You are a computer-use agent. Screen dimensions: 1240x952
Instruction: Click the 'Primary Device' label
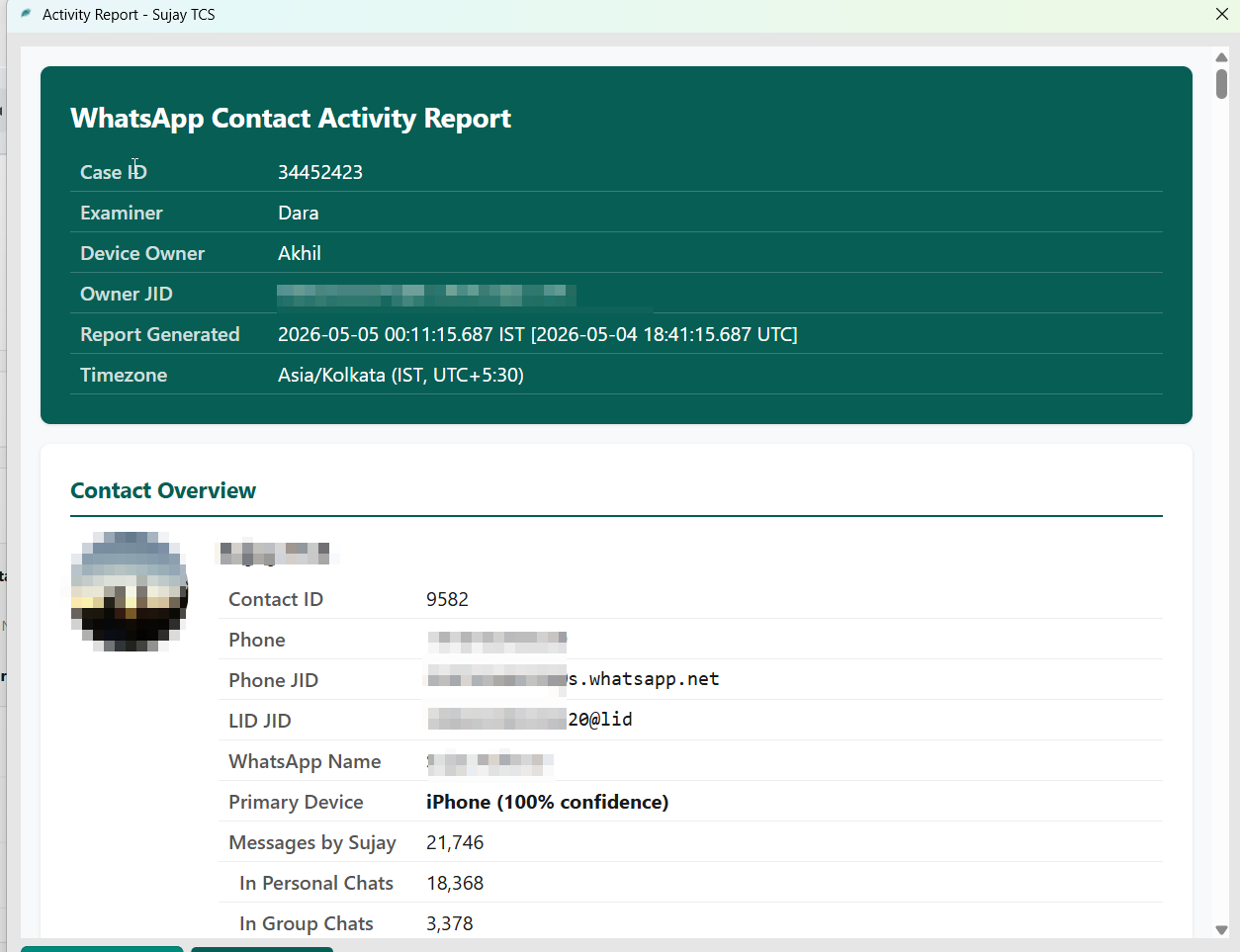[296, 802]
